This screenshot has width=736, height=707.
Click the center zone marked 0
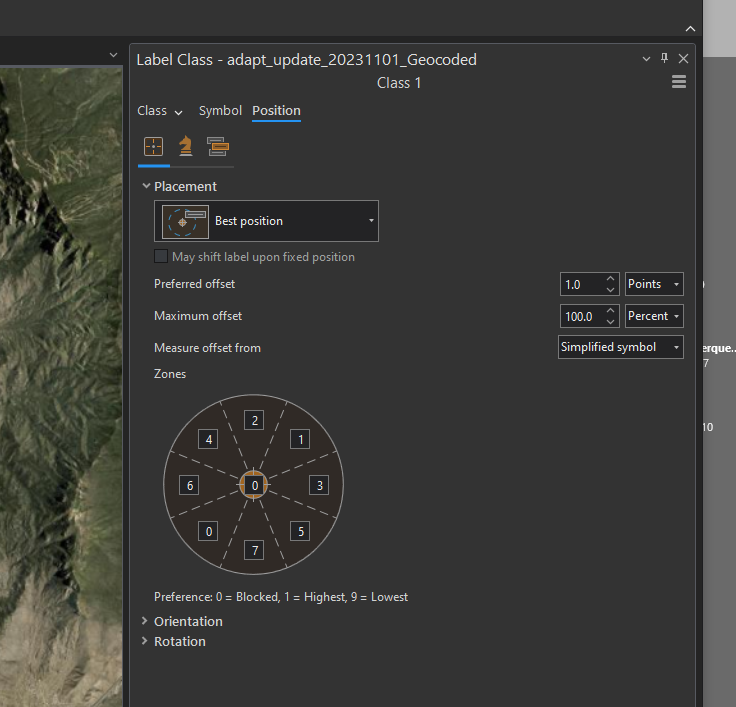(254, 485)
